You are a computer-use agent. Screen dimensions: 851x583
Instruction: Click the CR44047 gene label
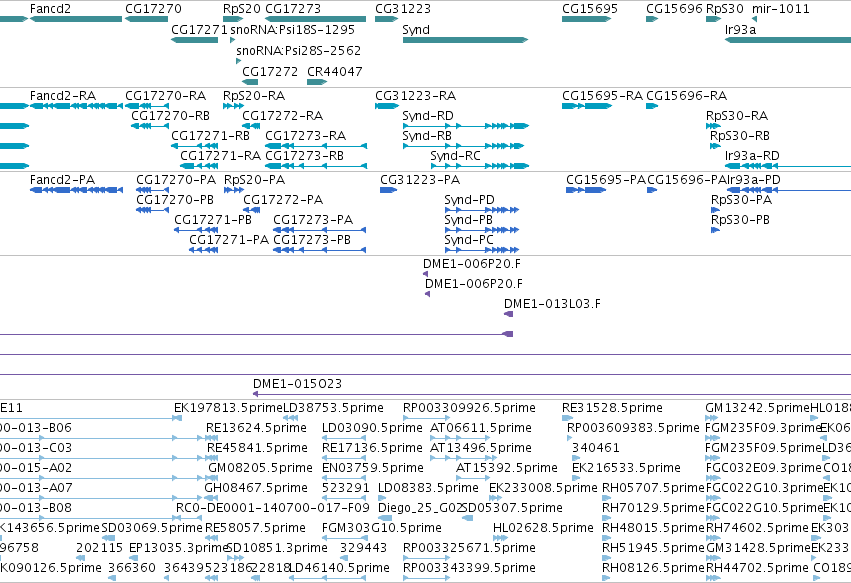tap(334, 72)
